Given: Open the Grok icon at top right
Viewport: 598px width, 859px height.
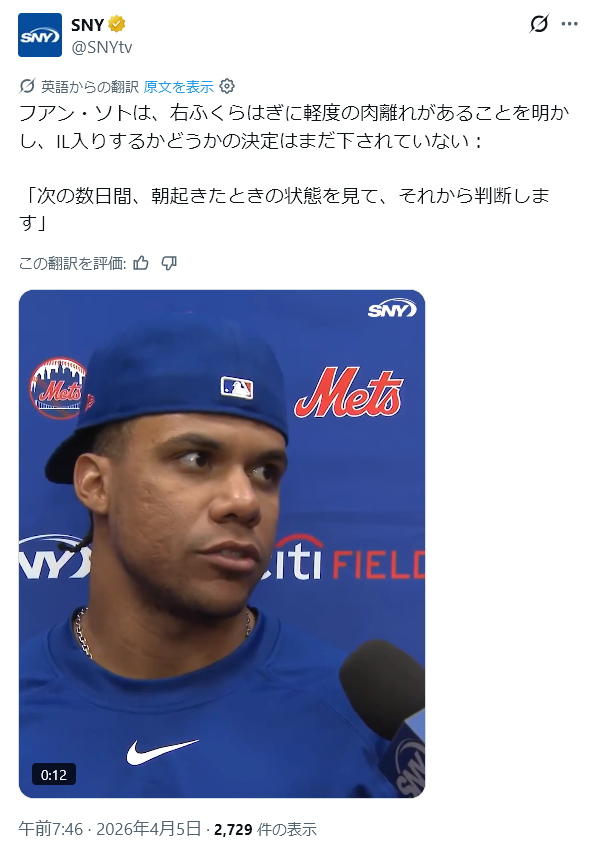Looking at the screenshot, I should pos(539,24).
